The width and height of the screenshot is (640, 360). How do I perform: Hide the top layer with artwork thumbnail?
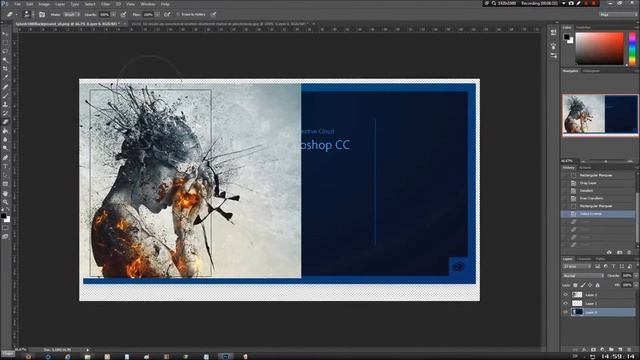click(566, 294)
